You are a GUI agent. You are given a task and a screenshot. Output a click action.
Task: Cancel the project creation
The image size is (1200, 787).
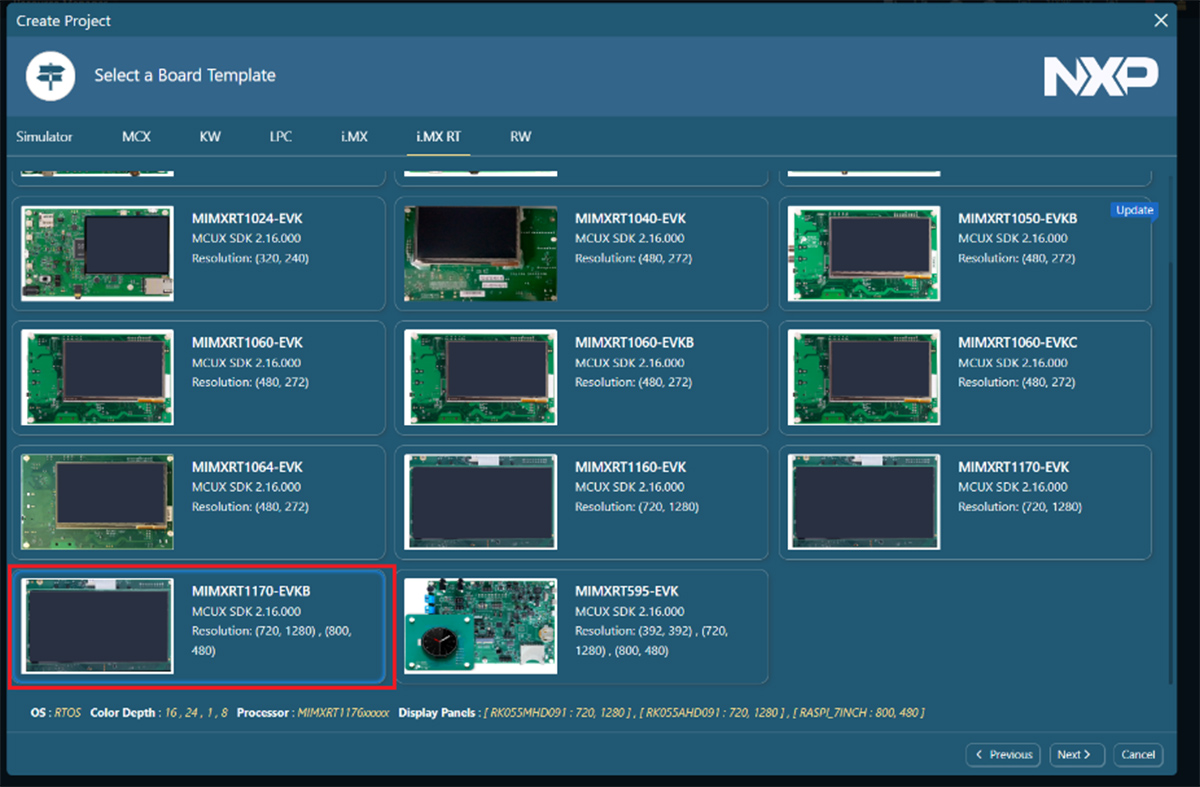click(1138, 755)
